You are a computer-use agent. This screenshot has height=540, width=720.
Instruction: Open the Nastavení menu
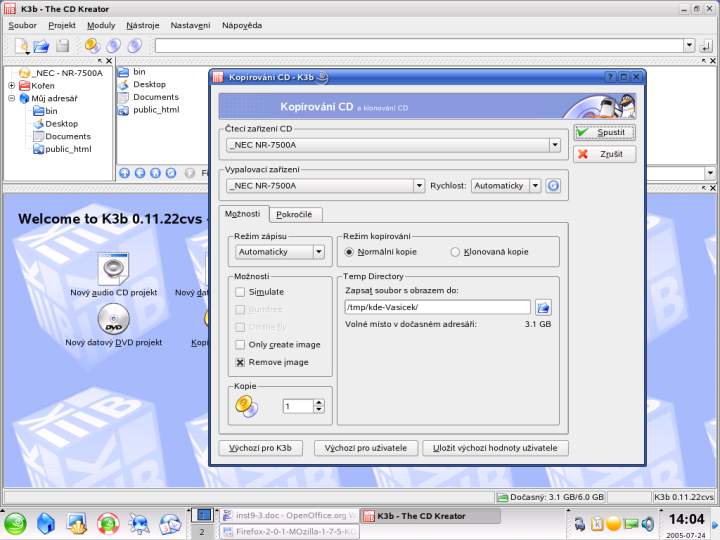(x=190, y=25)
